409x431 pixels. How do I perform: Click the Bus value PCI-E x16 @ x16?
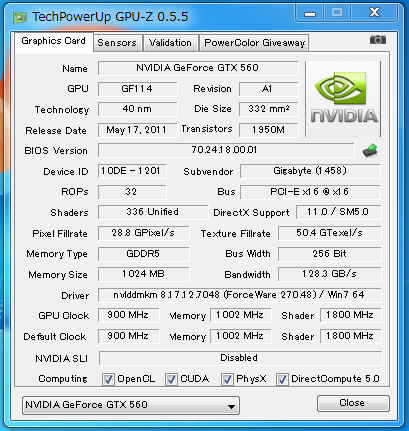coord(310,192)
